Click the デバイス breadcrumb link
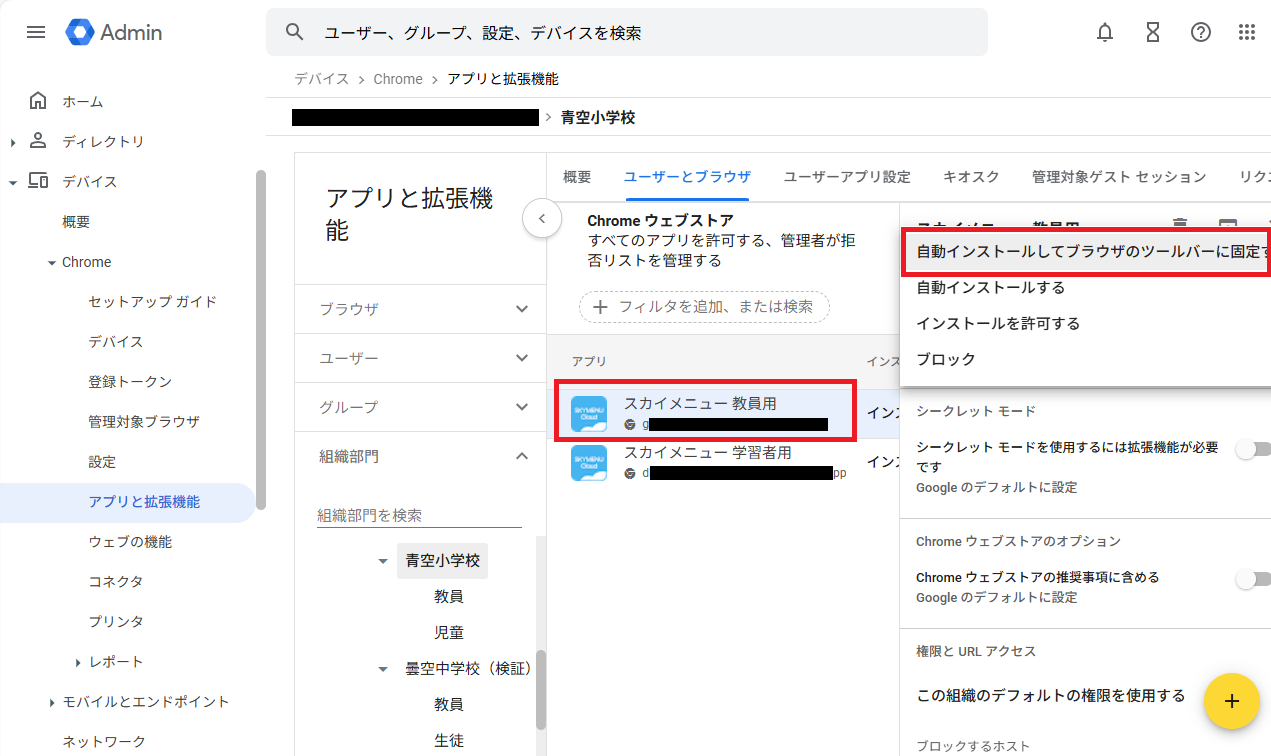Screen dimensions: 1271x756 click(x=321, y=79)
